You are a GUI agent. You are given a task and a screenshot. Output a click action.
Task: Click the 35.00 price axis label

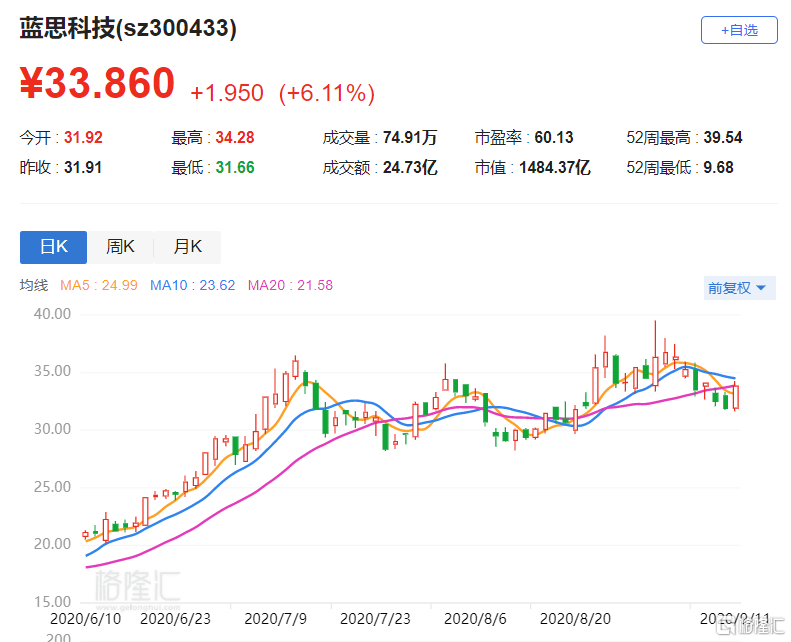(52, 372)
